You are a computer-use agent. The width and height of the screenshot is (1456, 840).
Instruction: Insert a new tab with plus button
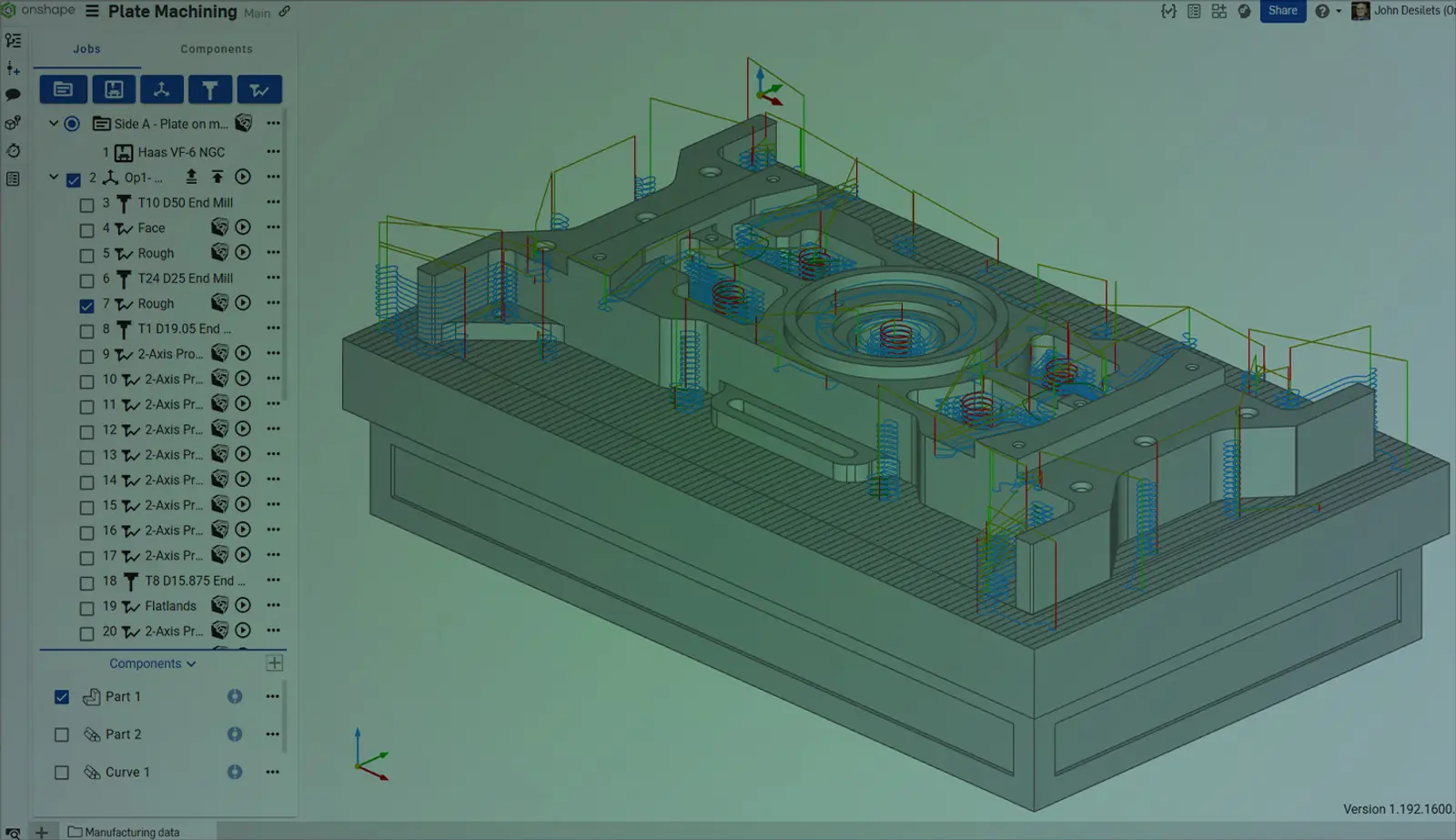41,832
